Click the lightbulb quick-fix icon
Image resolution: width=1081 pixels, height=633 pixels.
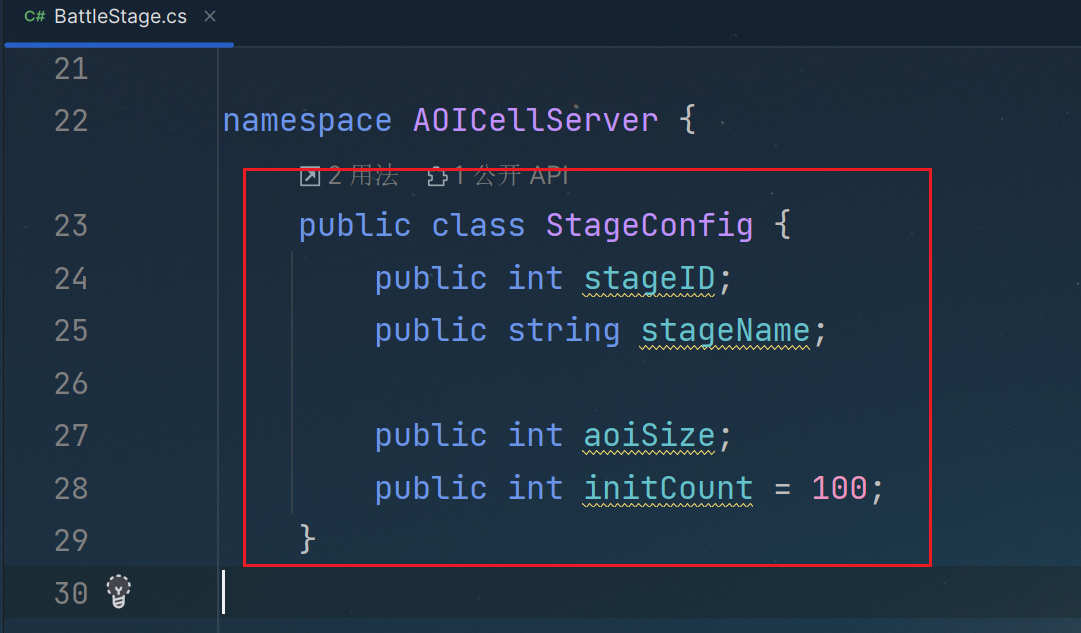click(119, 592)
